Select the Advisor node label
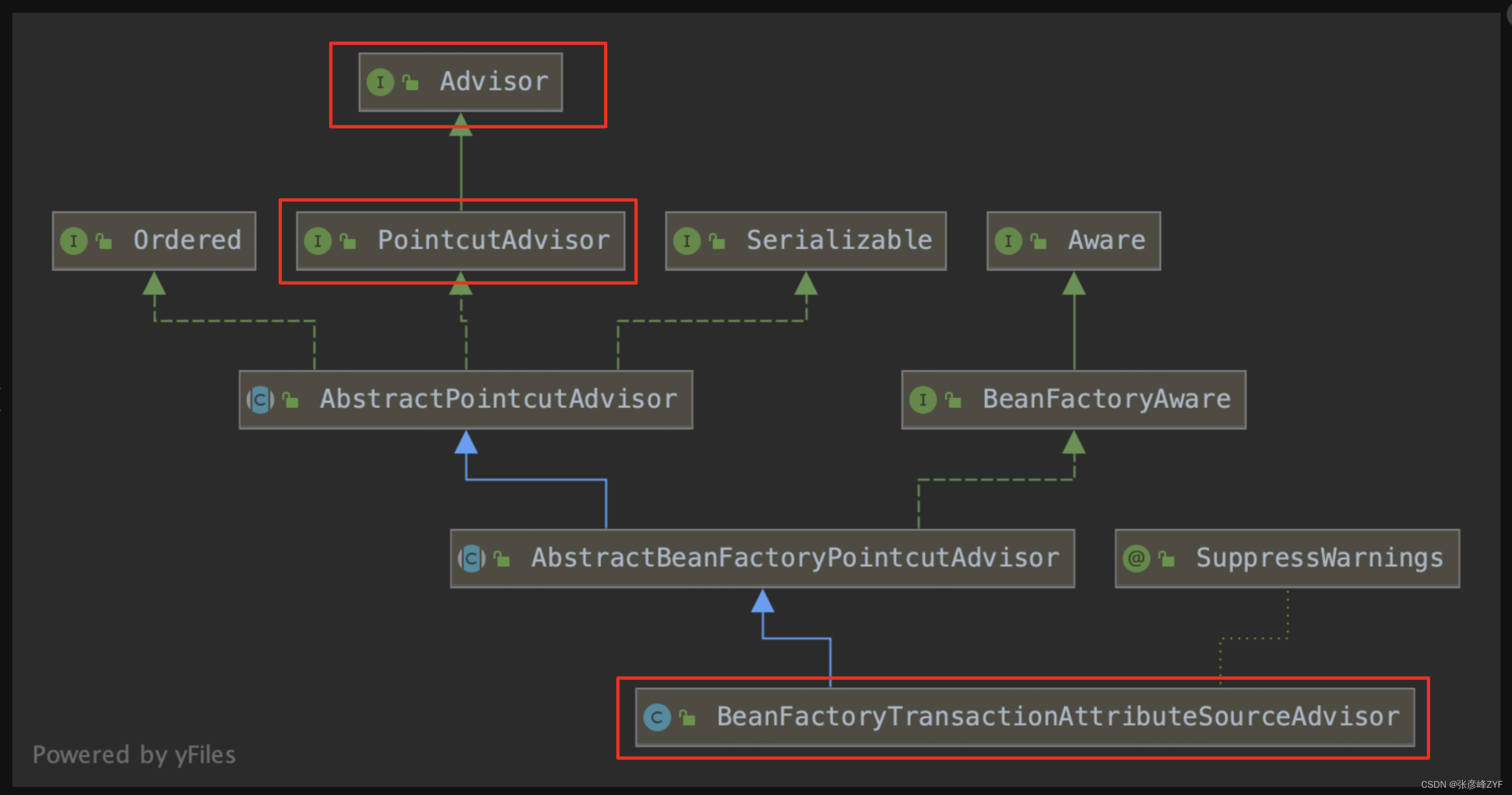 pos(494,81)
